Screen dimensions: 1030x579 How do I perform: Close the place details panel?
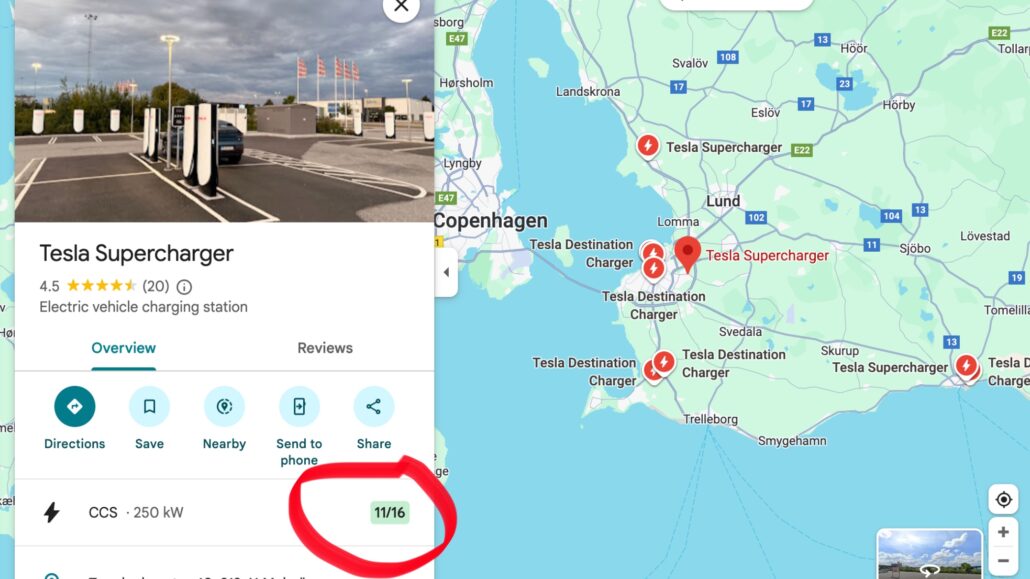[401, 7]
